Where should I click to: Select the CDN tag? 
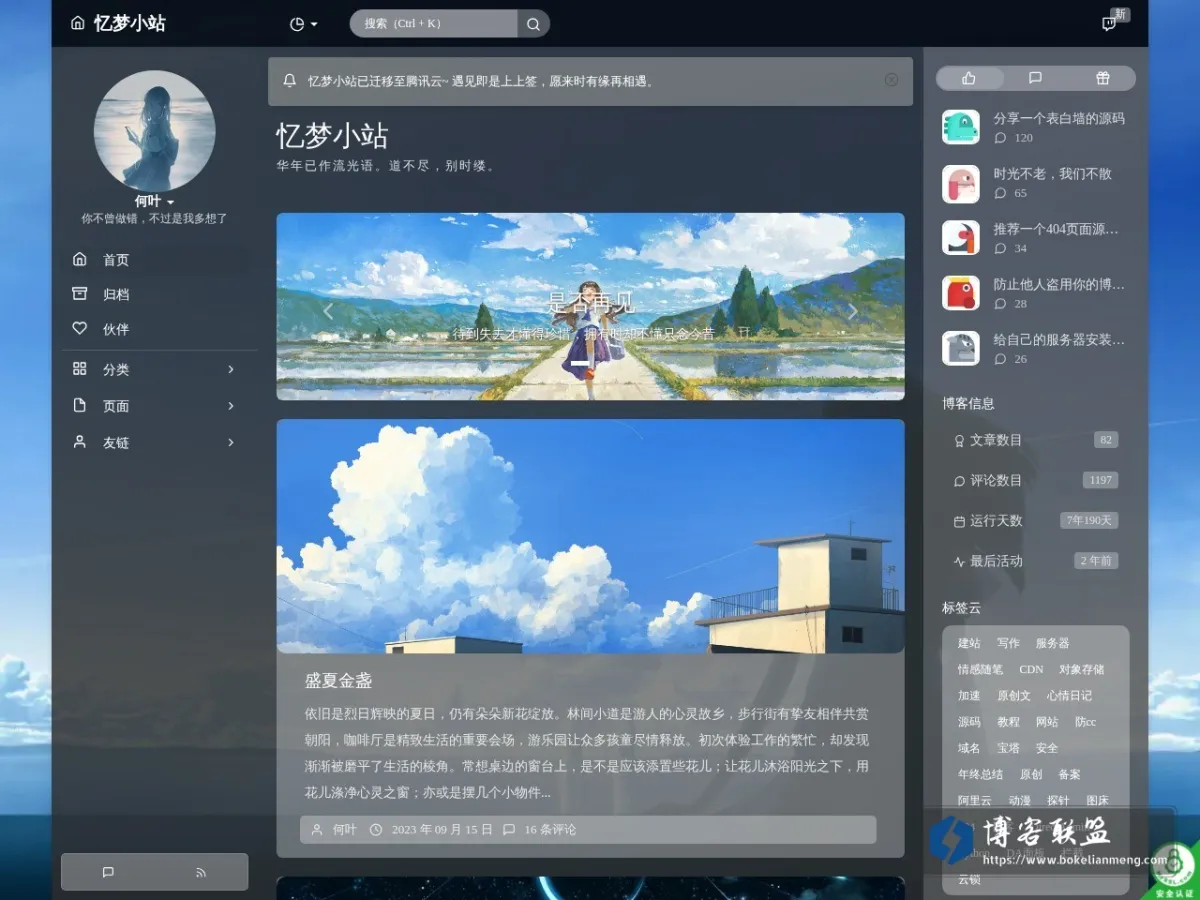[1031, 669]
